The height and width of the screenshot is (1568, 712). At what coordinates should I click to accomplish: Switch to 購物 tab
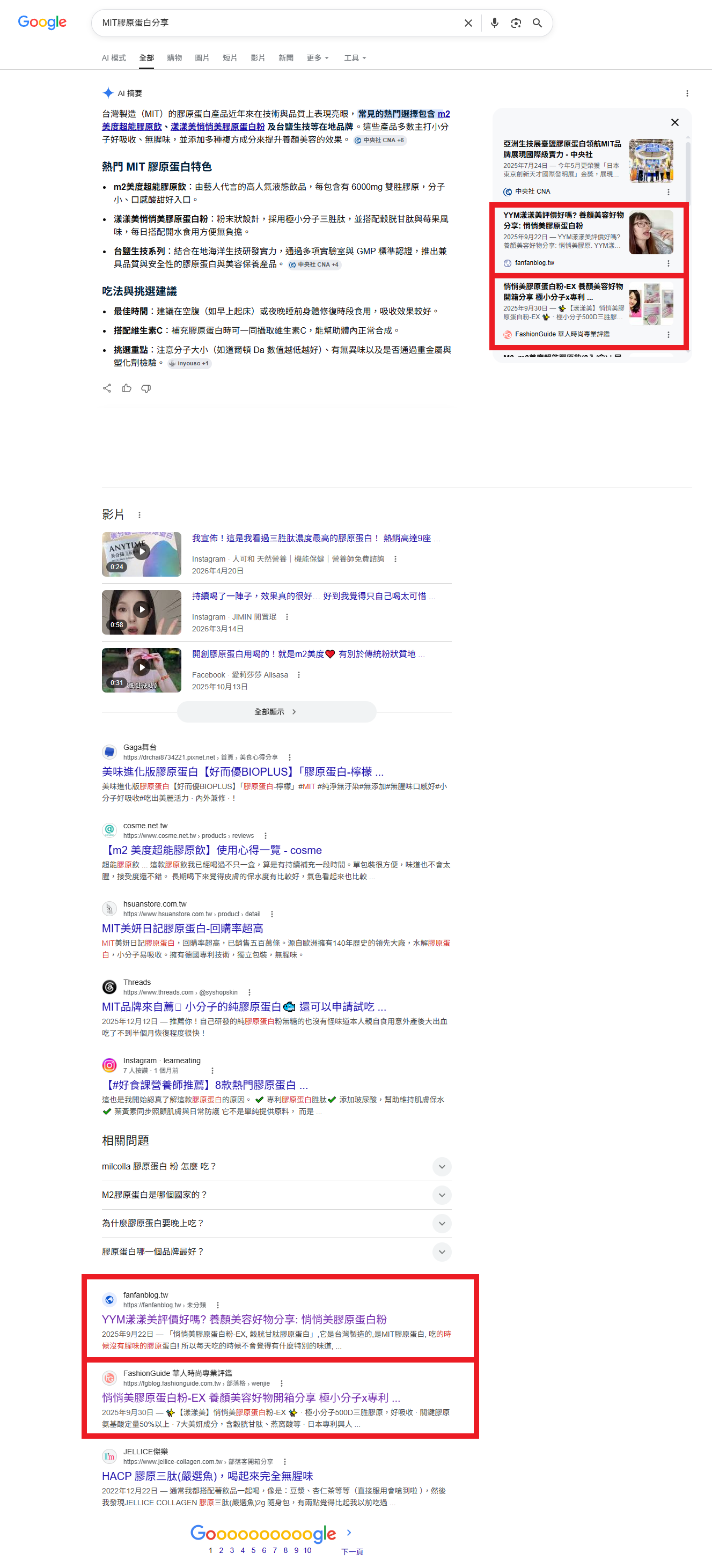coord(175,58)
